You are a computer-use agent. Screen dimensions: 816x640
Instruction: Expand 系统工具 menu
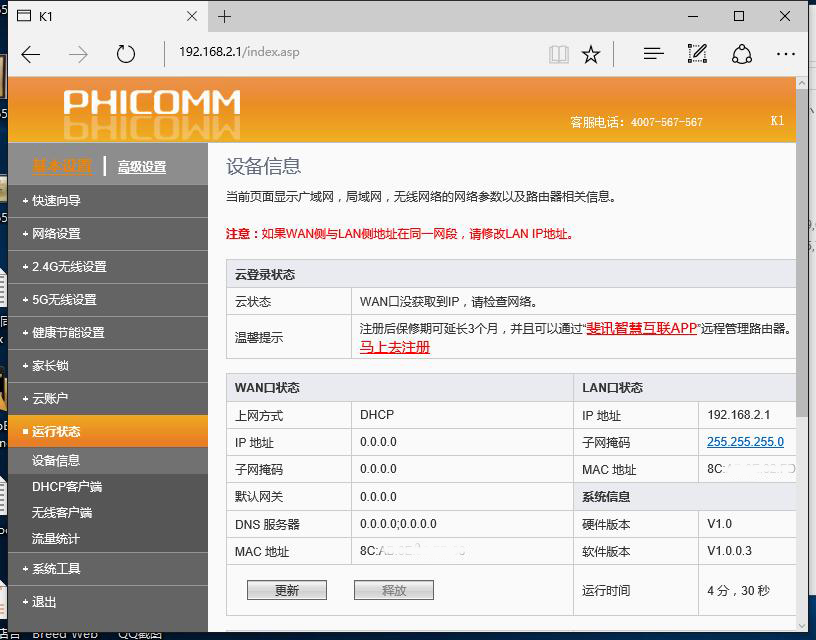click(108, 569)
